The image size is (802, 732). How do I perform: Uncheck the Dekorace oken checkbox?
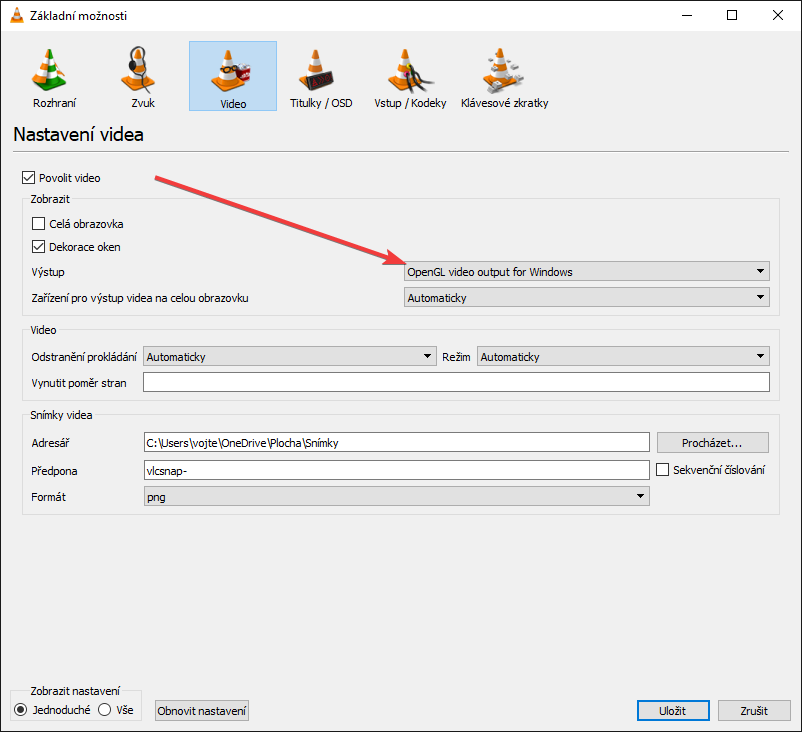coord(39,247)
